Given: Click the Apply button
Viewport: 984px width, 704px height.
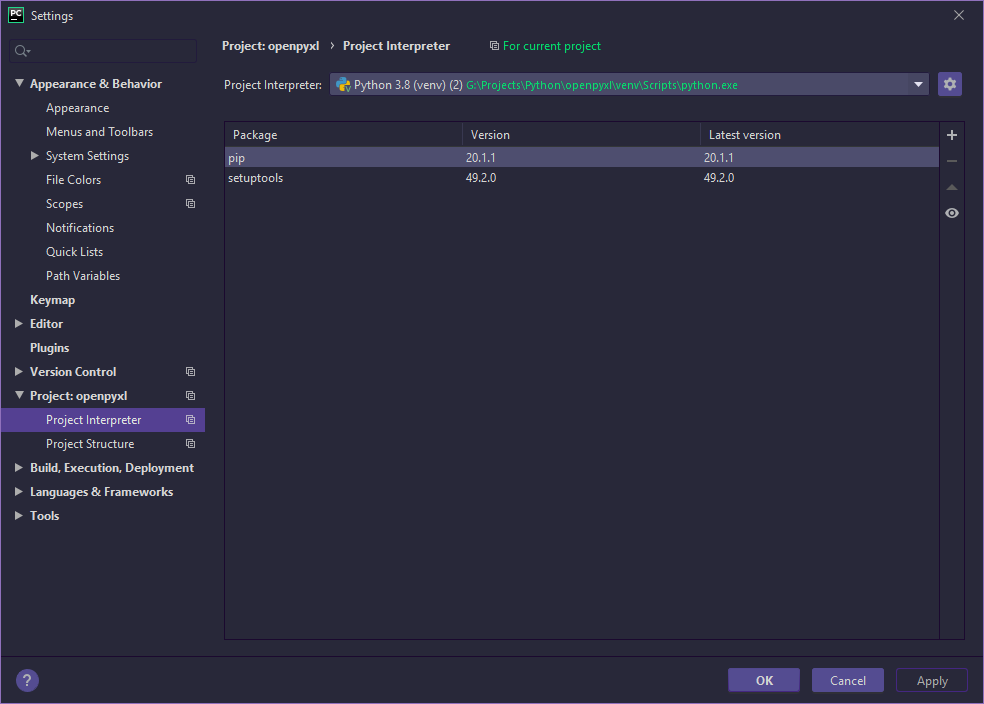Looking at the screenshot, I should (932, 680).
